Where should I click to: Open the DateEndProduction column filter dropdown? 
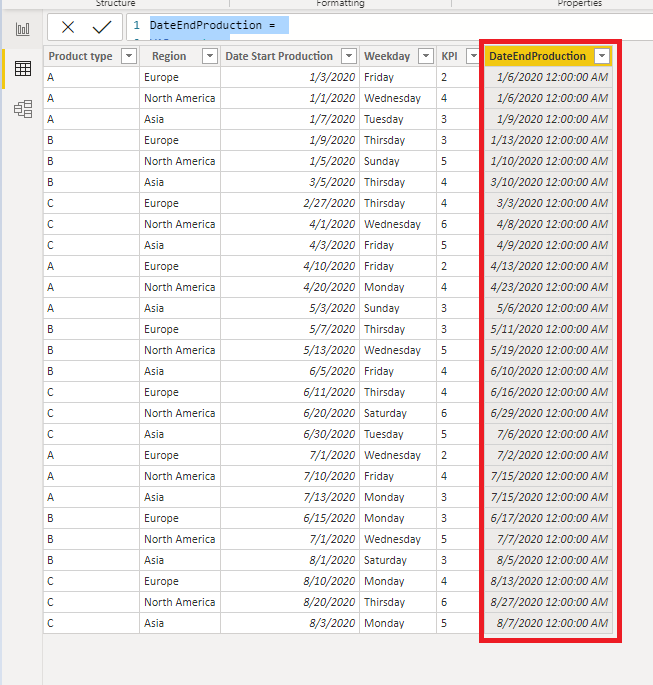(602, 56)
